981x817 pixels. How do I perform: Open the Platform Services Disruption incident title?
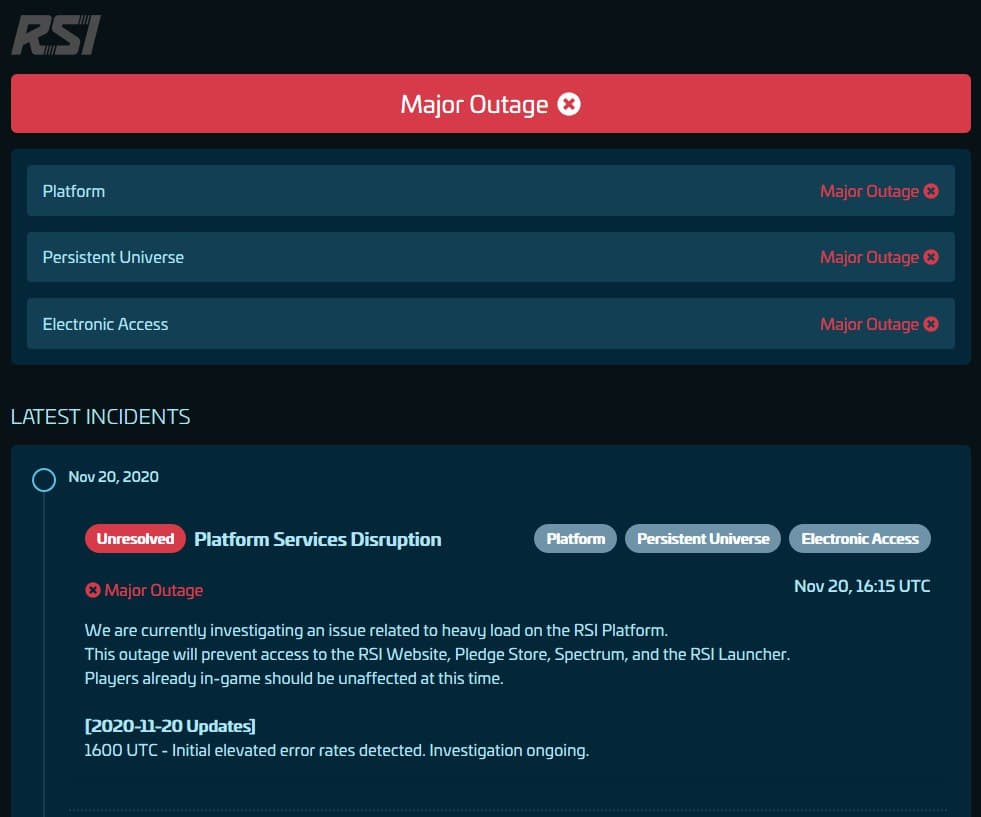tap(318, 539)
